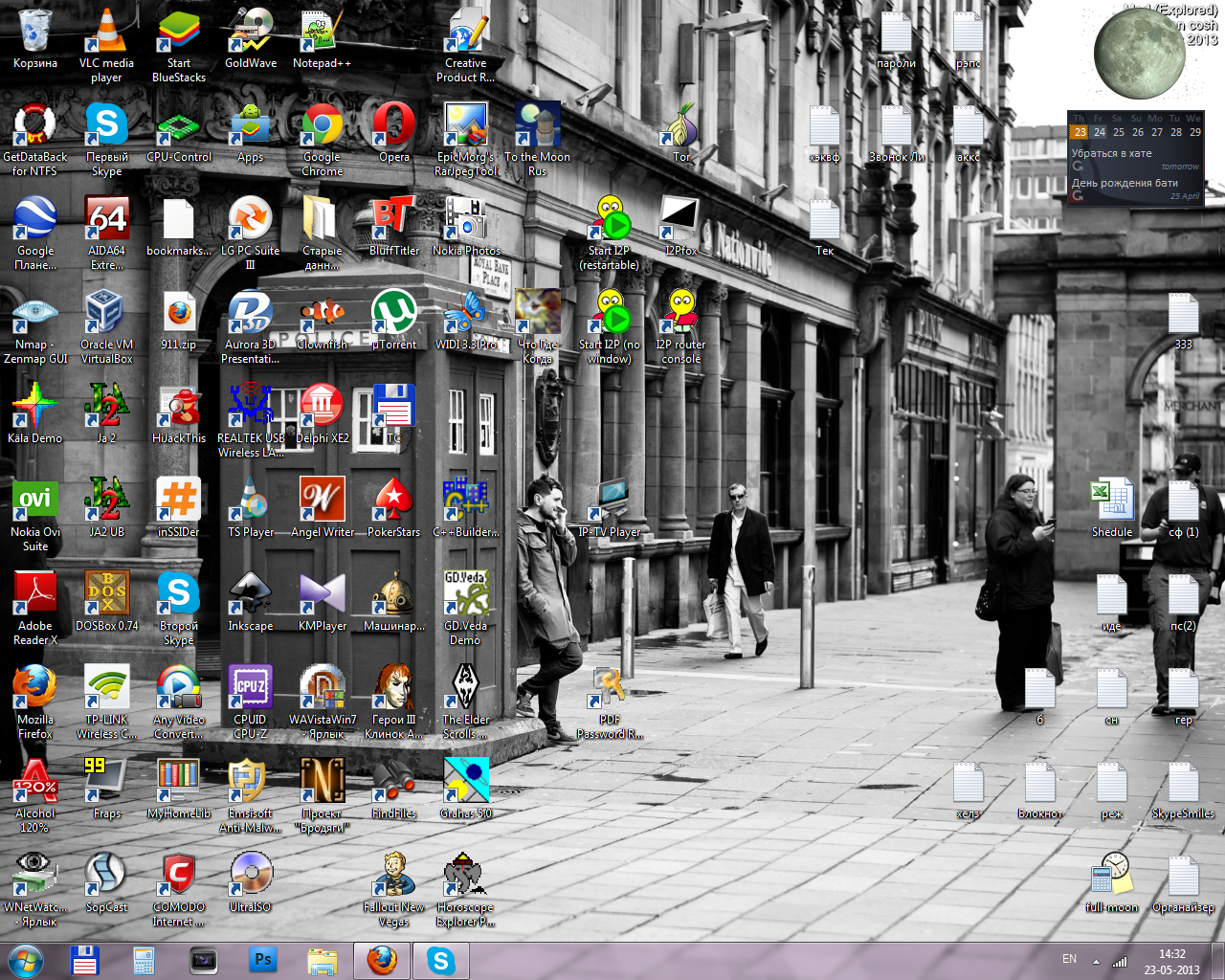Click the FindFiles binoculars shortcut
Viewport: 1225px width, 980px height.
pos(394,791)
